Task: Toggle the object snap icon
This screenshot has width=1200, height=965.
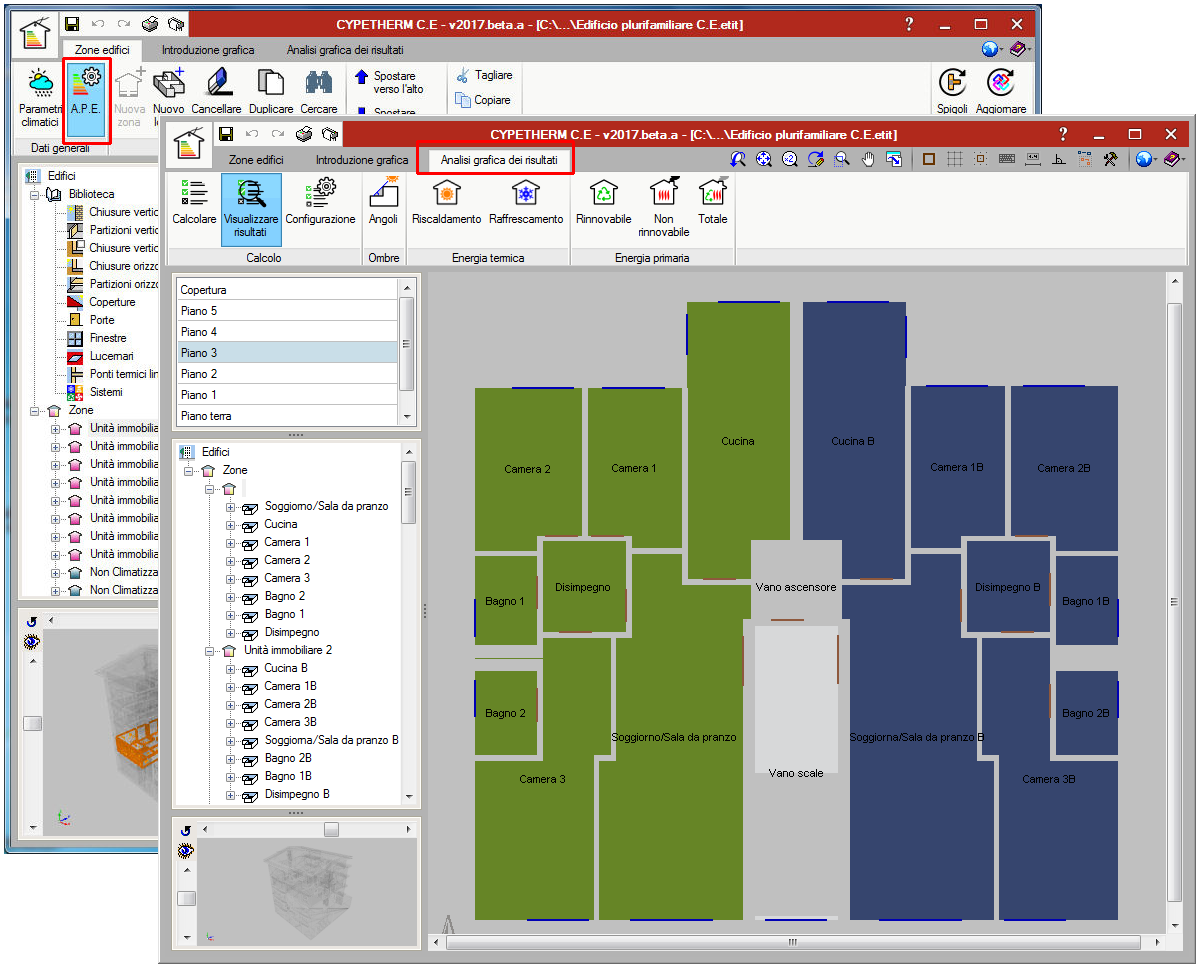Action: (x=981, y=159)
